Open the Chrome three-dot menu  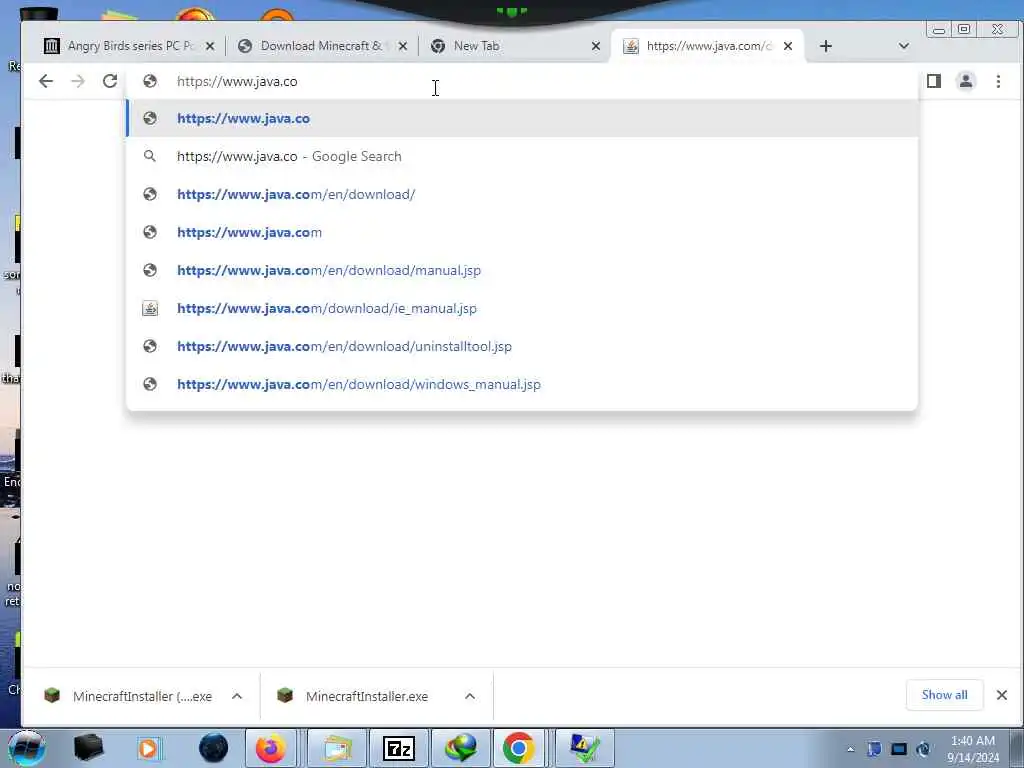coord(998,81)
